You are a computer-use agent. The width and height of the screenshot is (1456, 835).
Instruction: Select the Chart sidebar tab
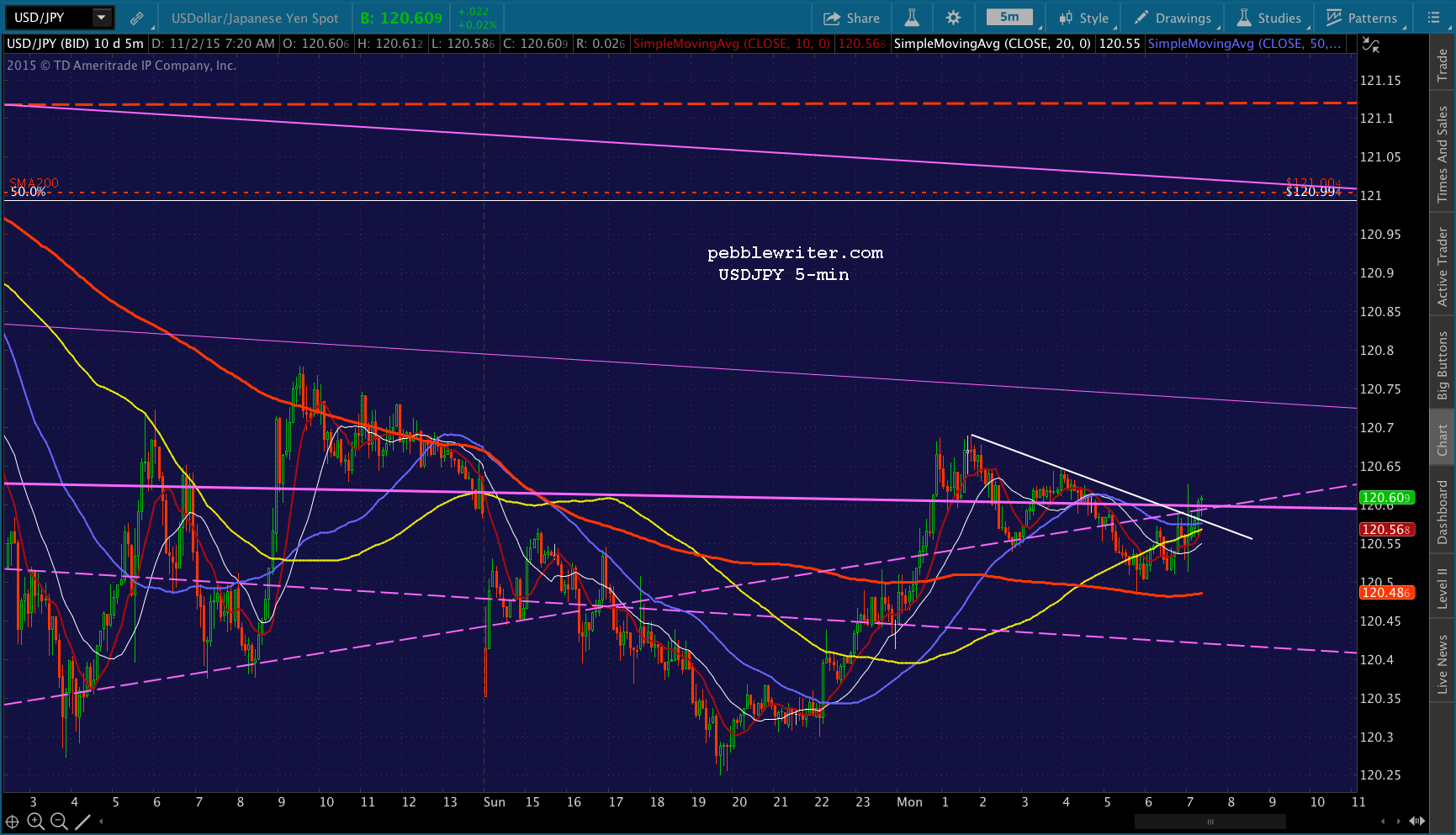point(1443,438)
